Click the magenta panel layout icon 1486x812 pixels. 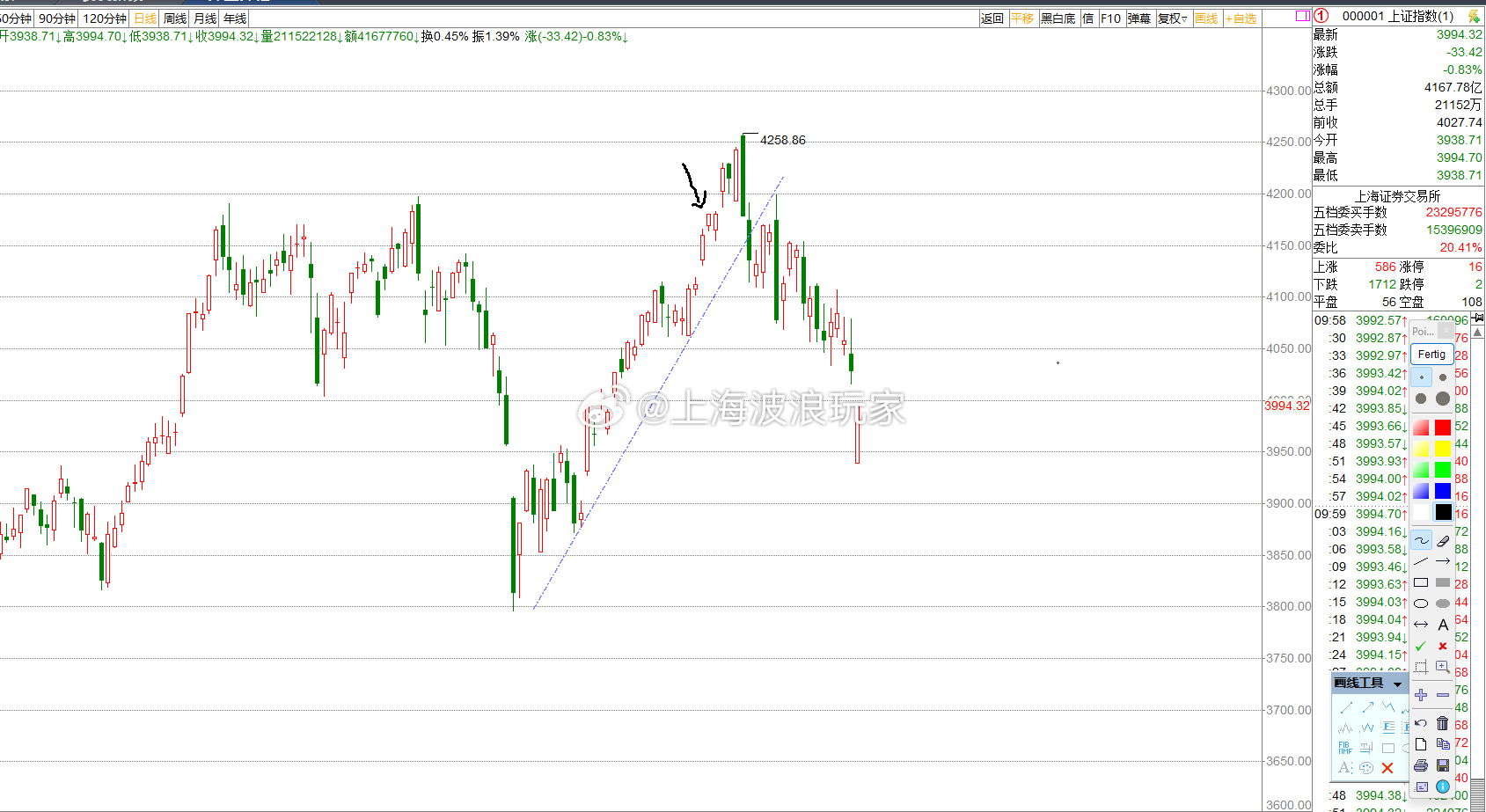(x=1303, y=16)
